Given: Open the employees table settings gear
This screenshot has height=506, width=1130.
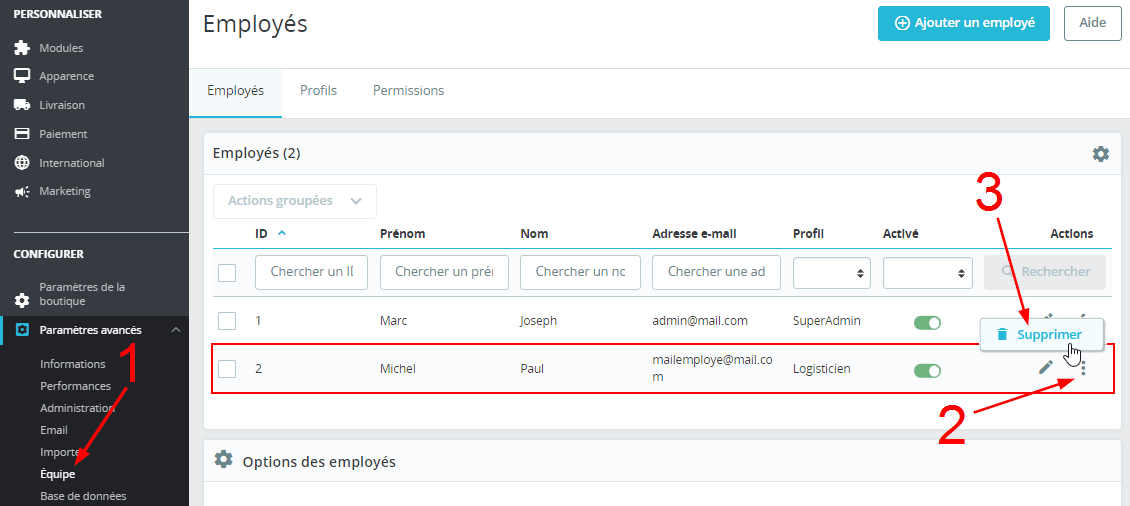Looking at the screenshot, I should click(x=1100, y=154).
